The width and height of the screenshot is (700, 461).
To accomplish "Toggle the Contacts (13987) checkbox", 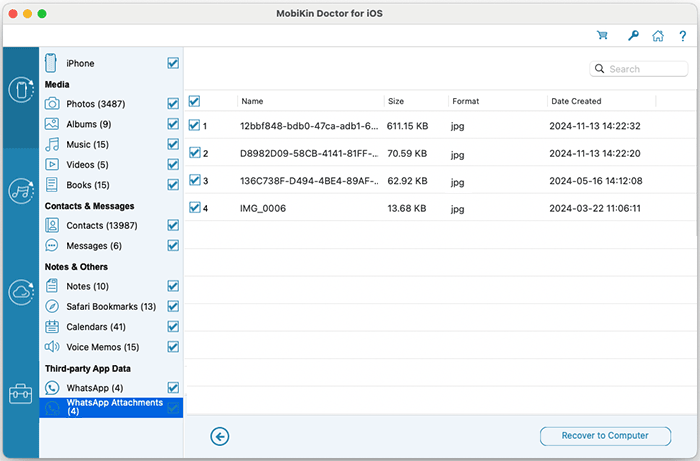I will click(173, 225).
